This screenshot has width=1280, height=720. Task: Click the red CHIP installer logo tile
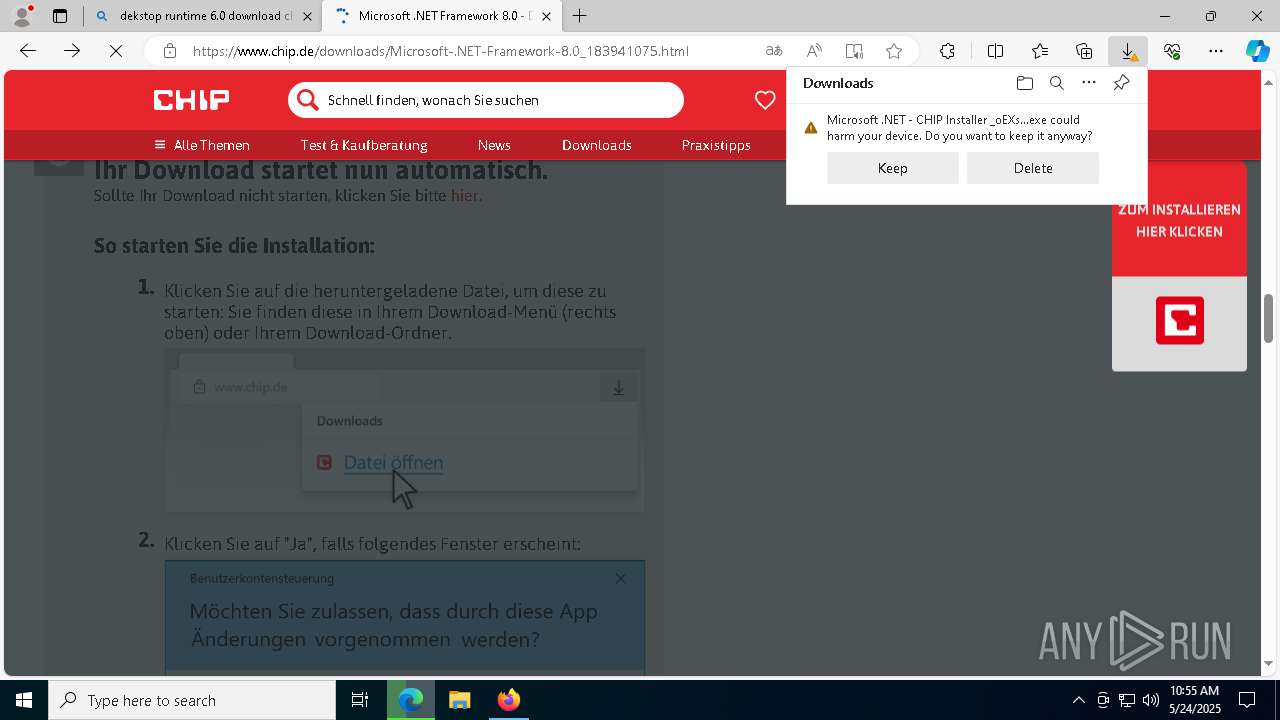point(1180,321)
